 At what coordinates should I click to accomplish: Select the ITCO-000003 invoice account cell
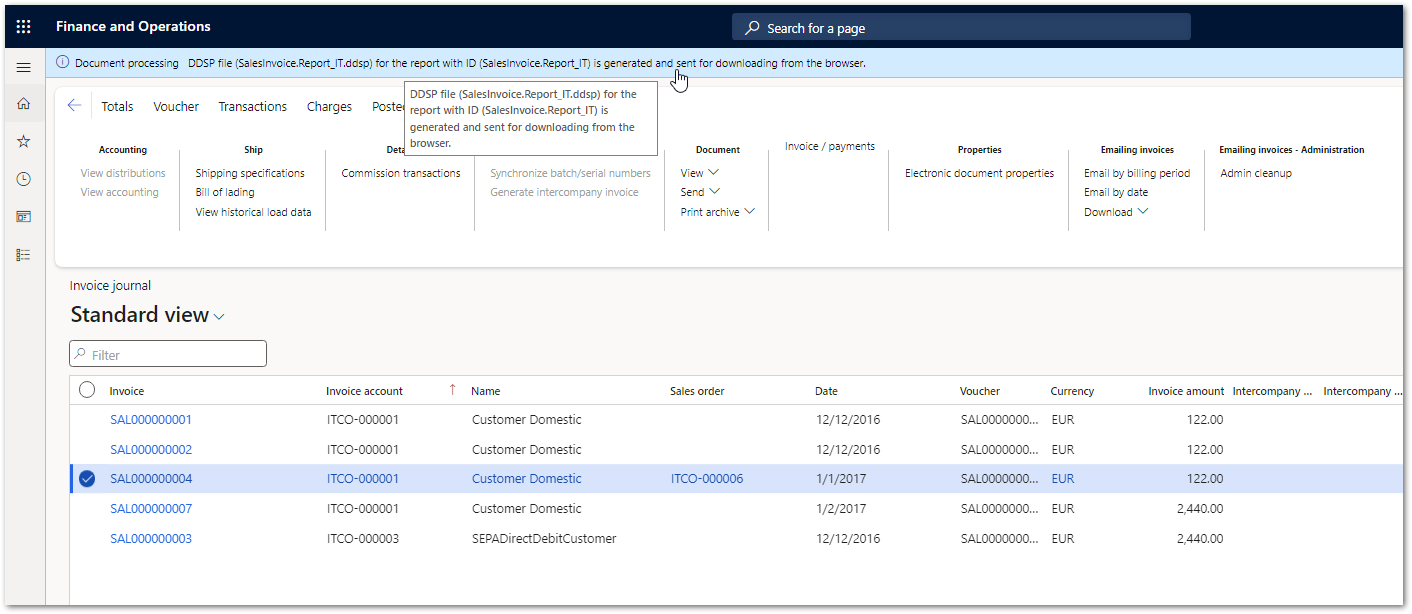363,539
